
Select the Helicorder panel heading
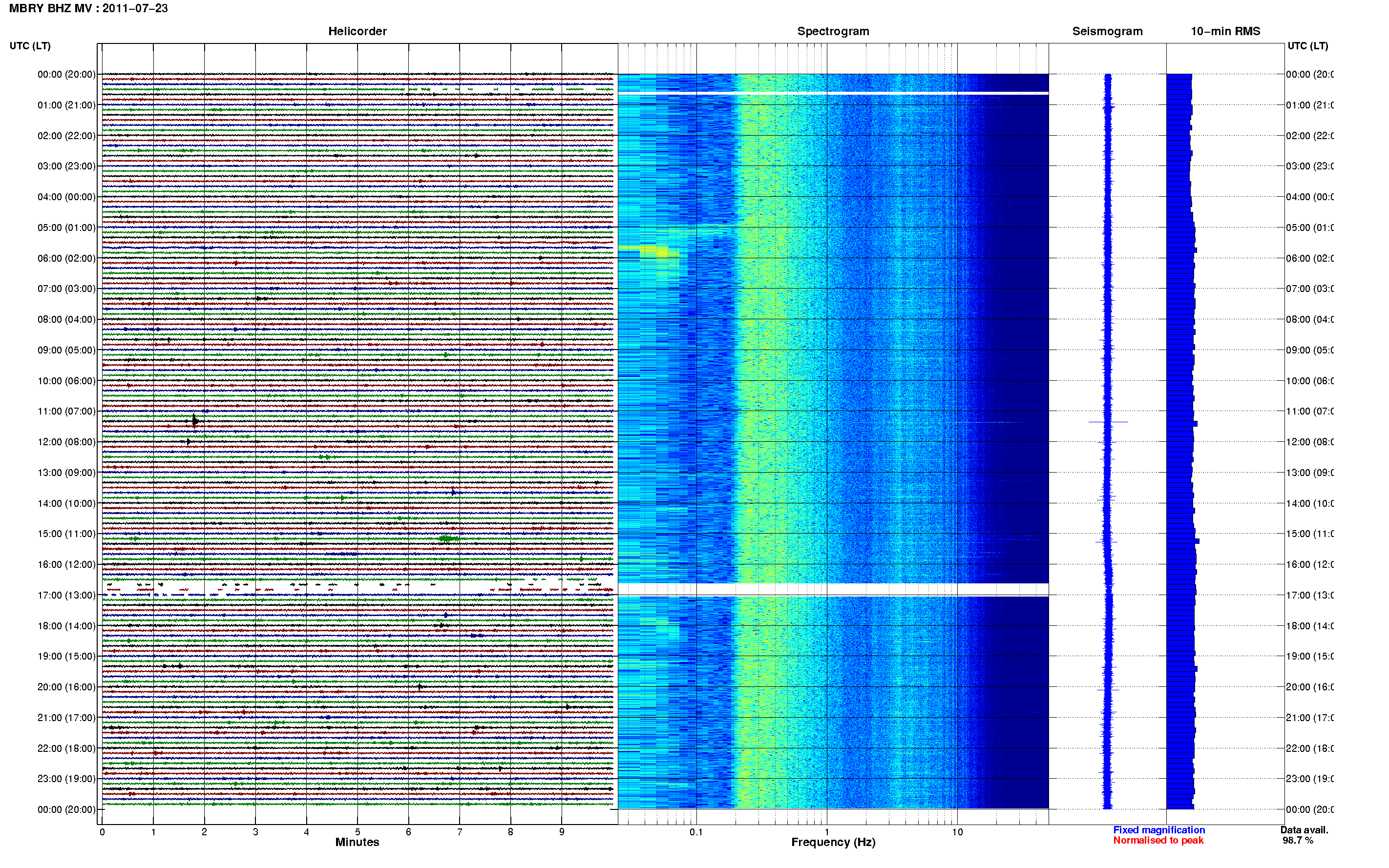357,32
